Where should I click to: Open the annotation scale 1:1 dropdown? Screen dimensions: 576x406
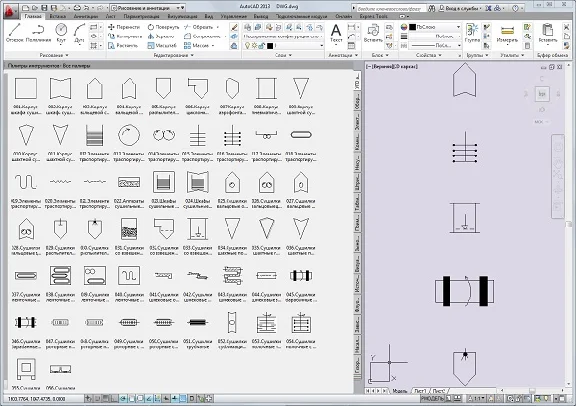pos(477,398)
